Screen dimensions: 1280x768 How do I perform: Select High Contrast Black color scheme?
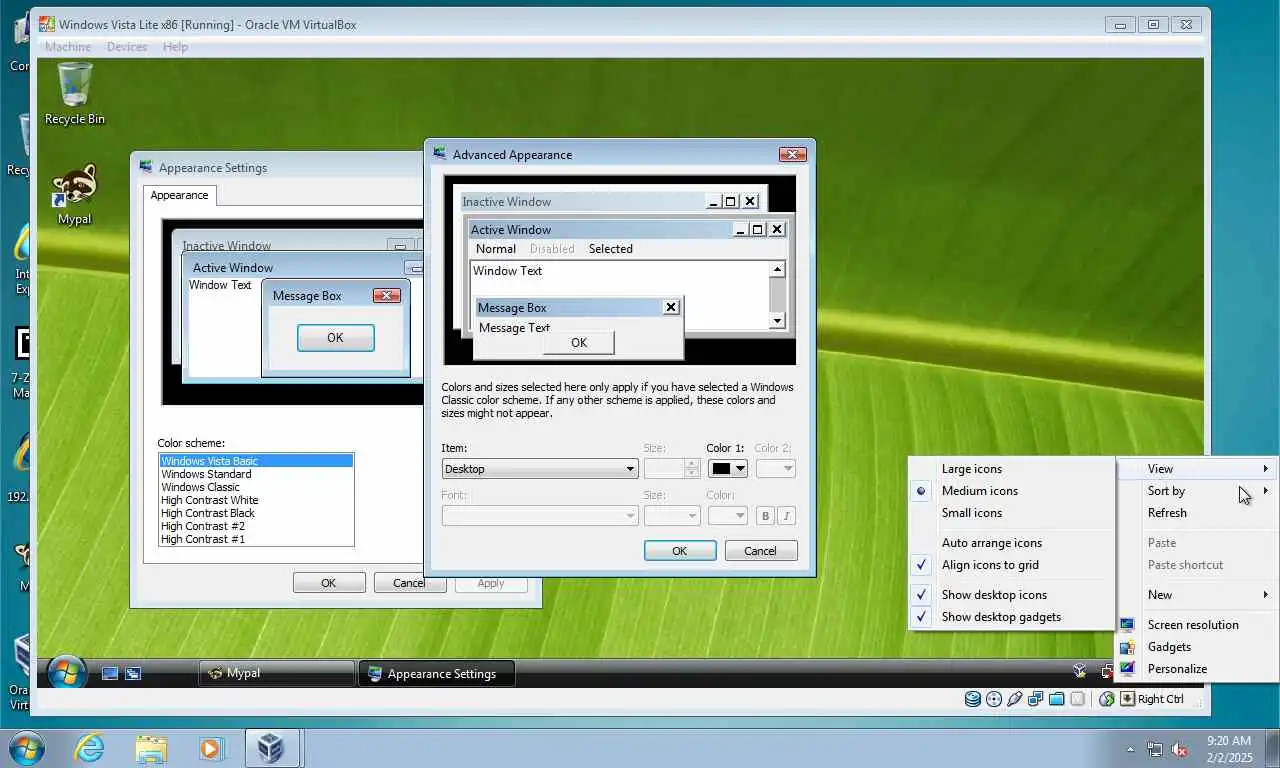[x=256, y=513]
